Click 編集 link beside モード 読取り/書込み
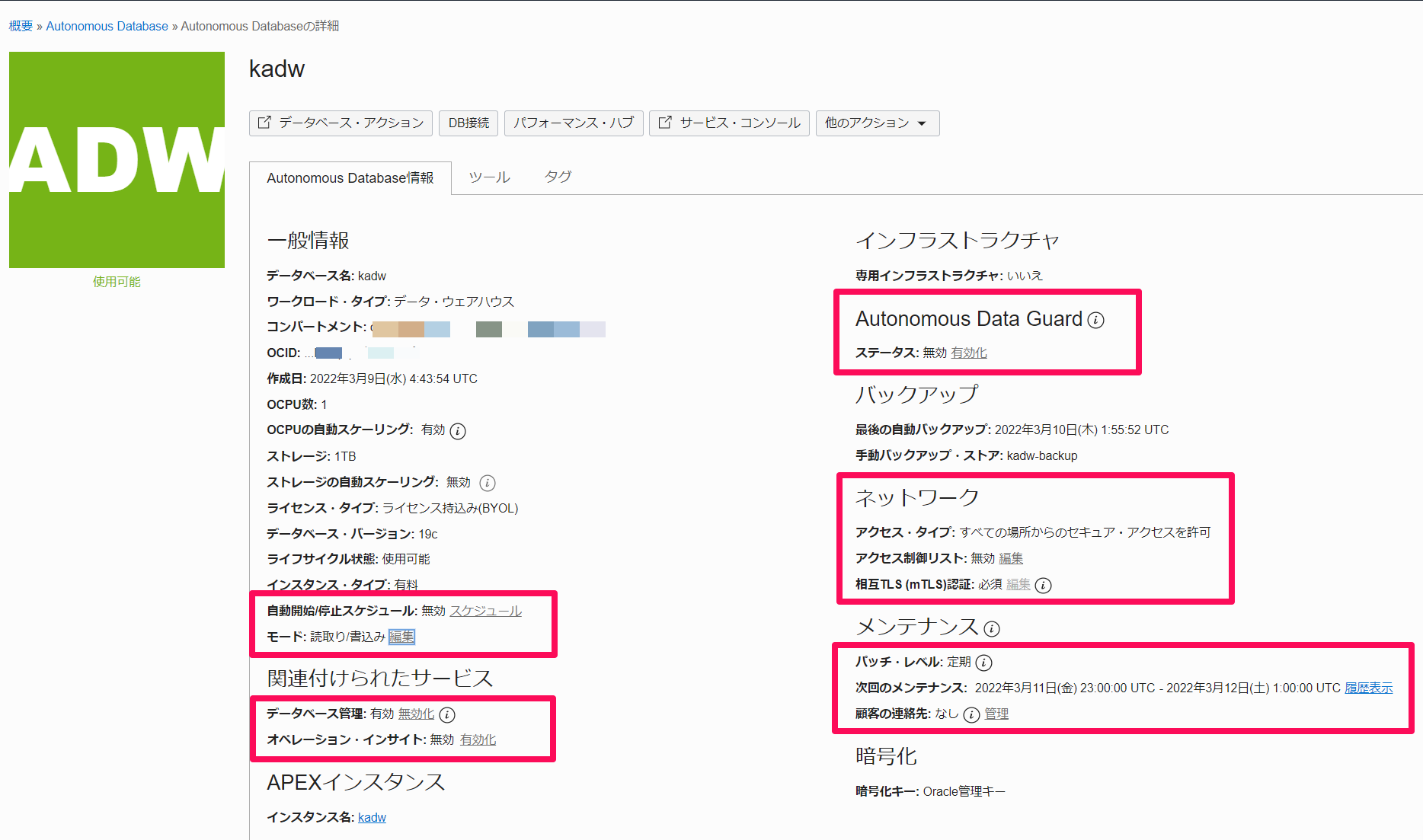1423x840 pixels. 401,637
